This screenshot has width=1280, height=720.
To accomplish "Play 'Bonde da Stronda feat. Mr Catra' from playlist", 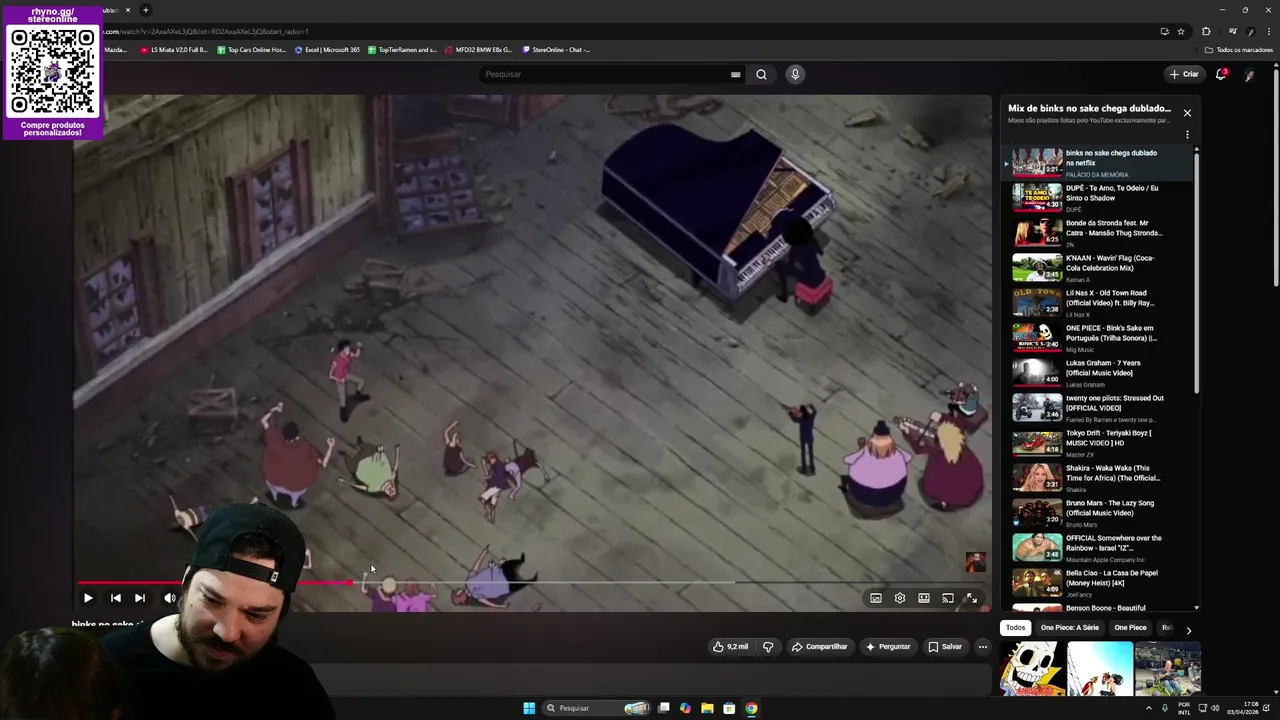I will tap(1098, 232).
